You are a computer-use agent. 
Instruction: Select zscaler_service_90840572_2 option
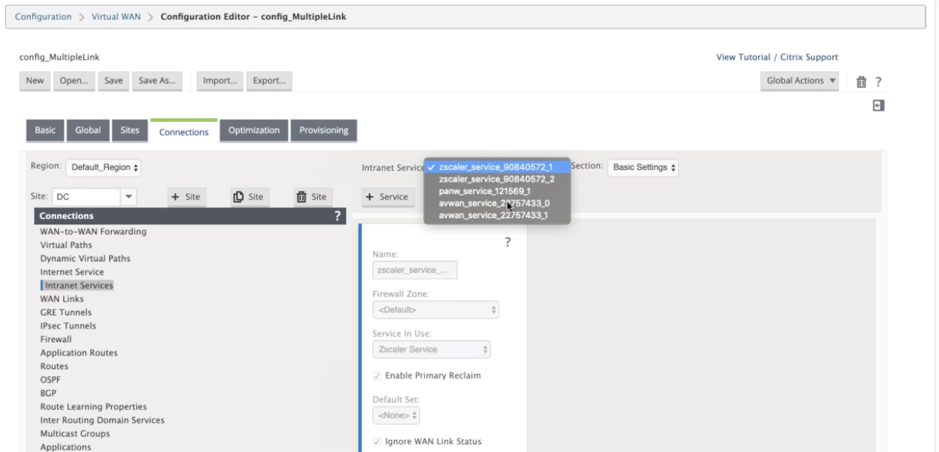point(496,179)
